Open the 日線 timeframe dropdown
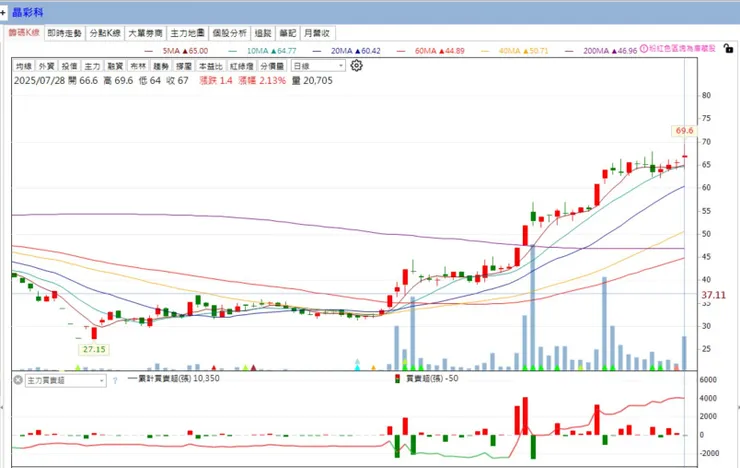The image size is (740, 468). [x=318, y=66]
